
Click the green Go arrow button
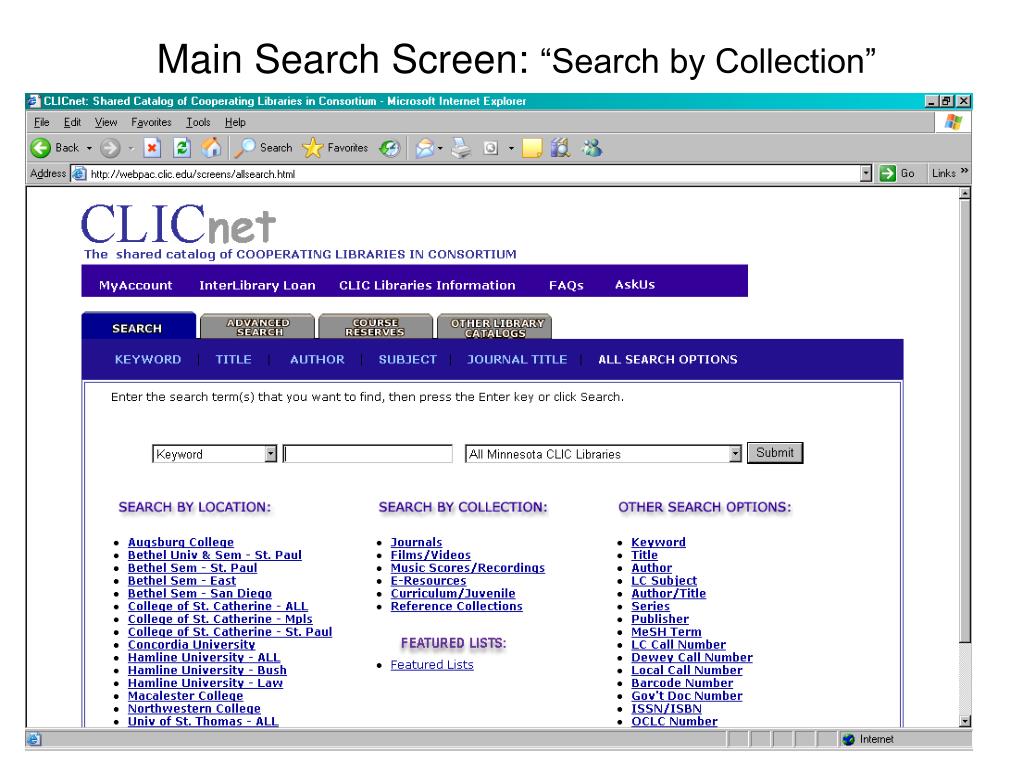point(887,173)
